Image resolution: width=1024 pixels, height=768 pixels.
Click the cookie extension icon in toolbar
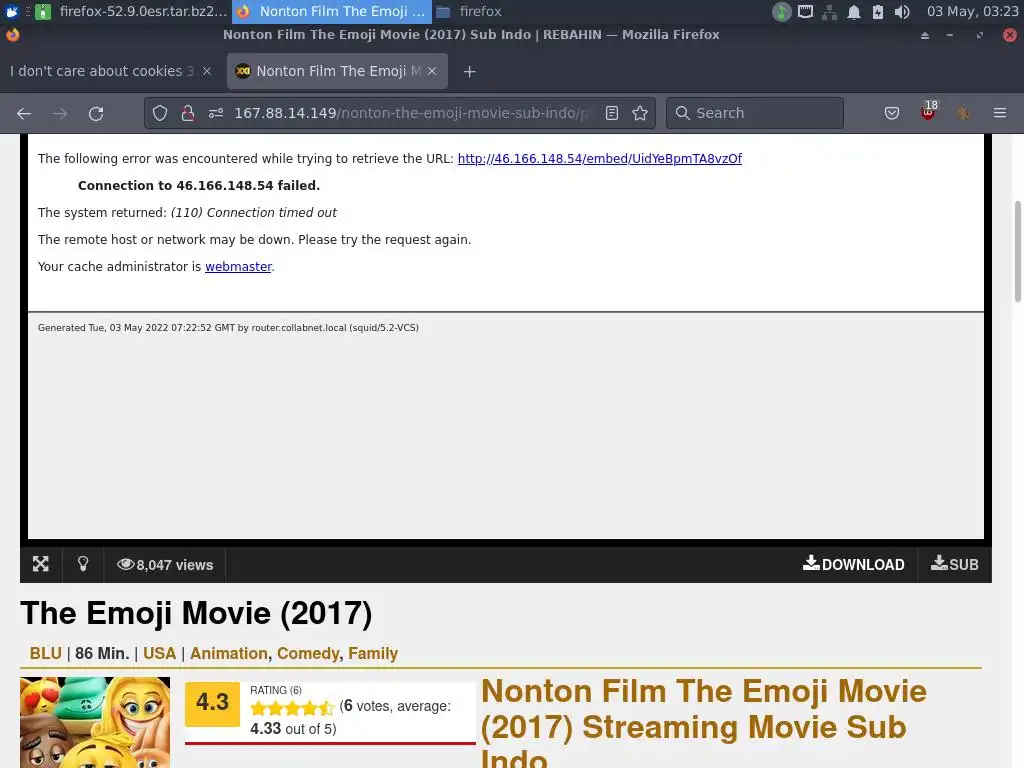pyautogui.click(x=963, y=114)
